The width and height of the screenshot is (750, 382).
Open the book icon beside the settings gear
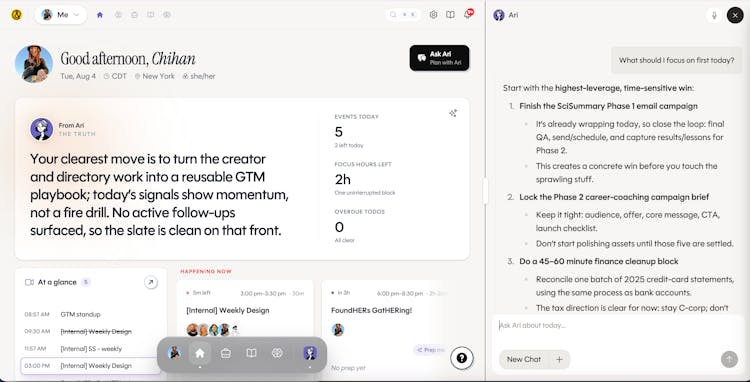coord(450,15)
